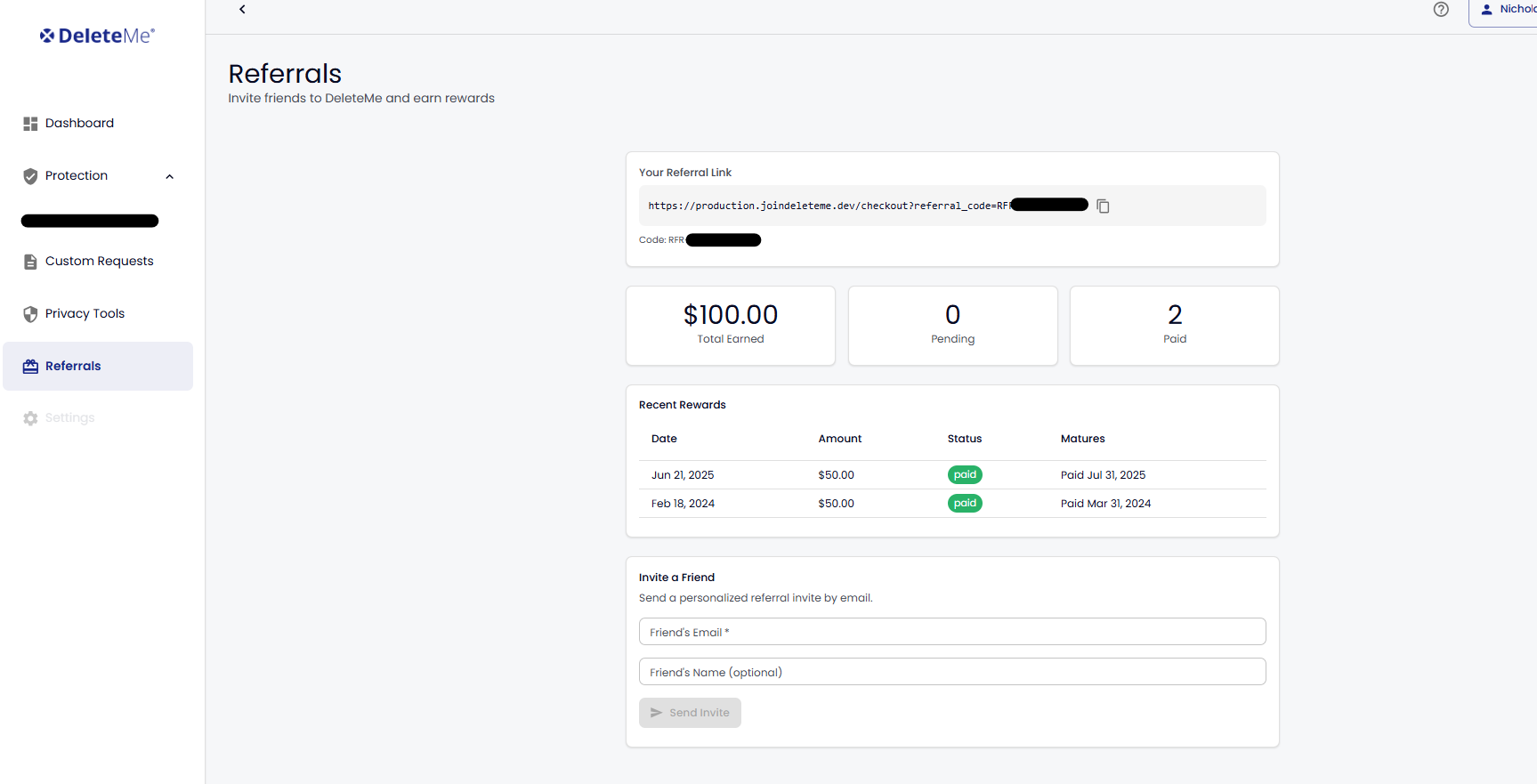1537x784 pixels.
Task: Click the Protection shield icon
Action: [x=30, y=176]
